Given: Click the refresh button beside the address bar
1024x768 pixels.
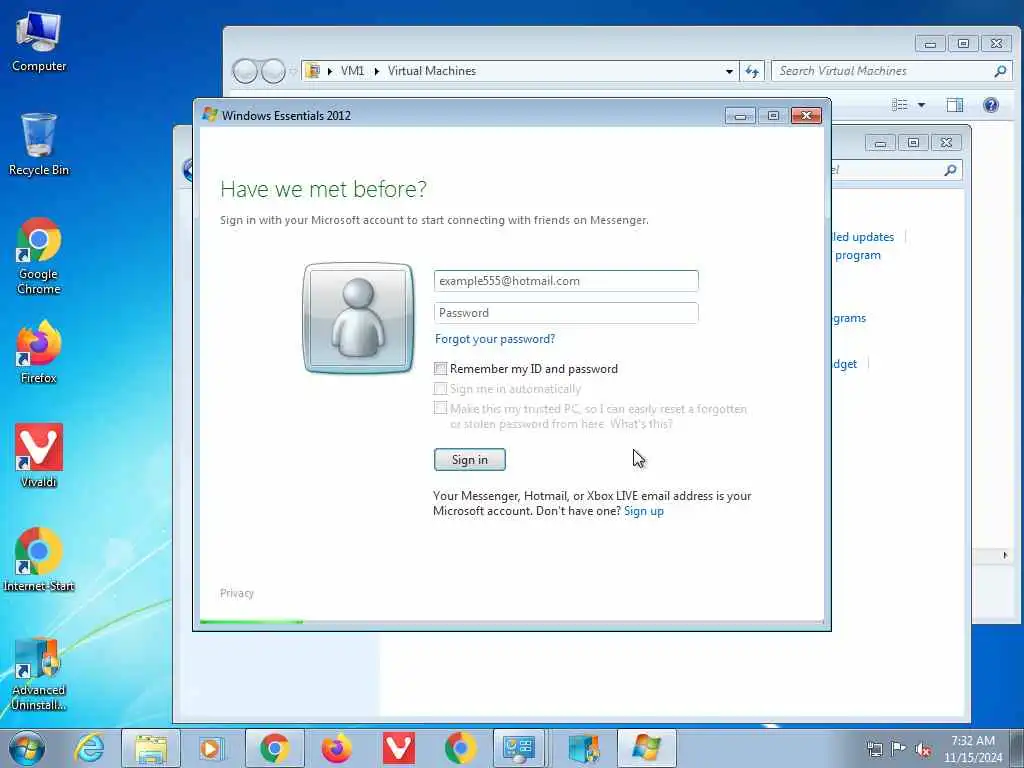Looking at the screenshot, I should pos(752,71).
